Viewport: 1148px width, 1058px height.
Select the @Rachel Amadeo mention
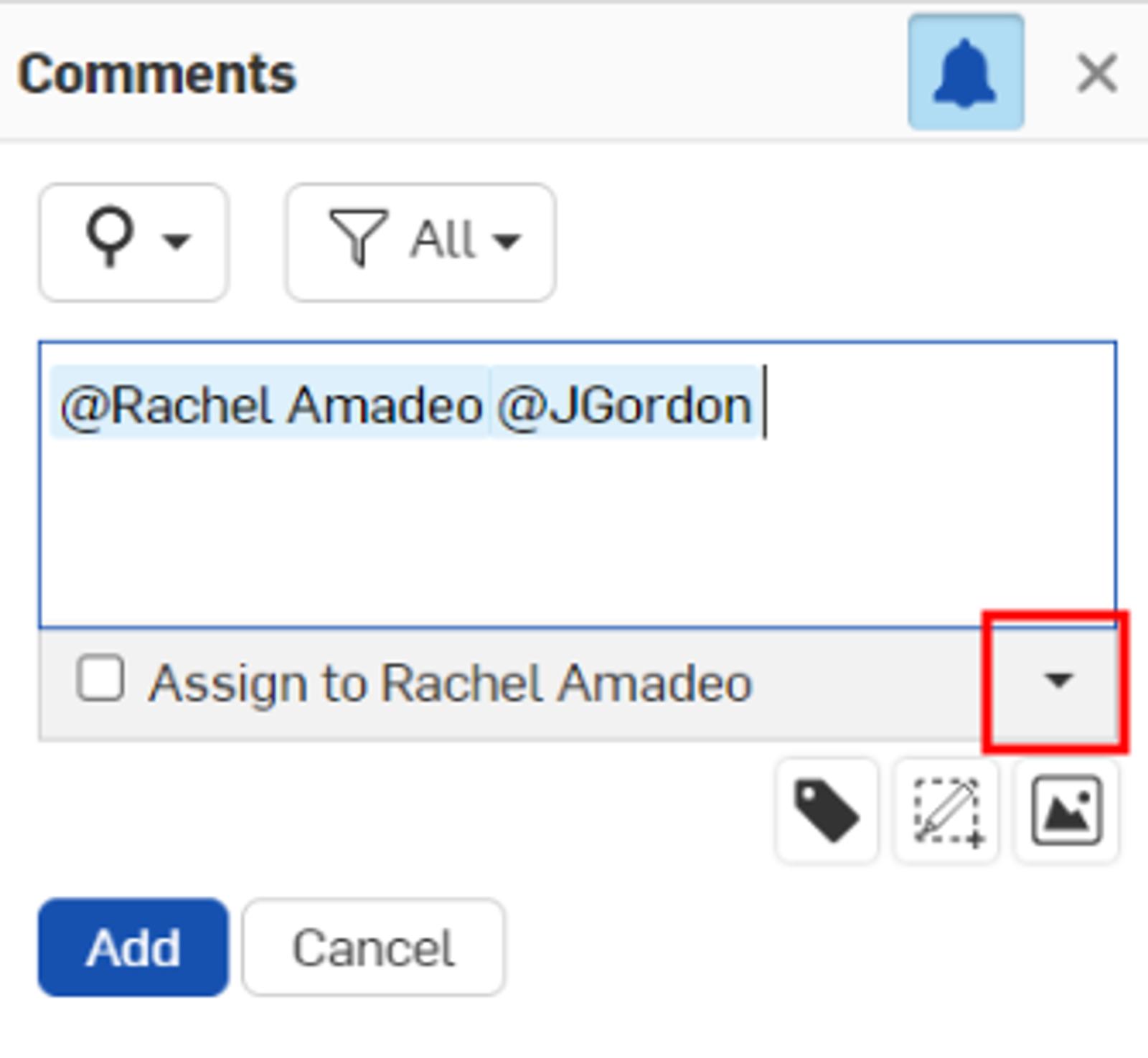(x=271, y=405)
